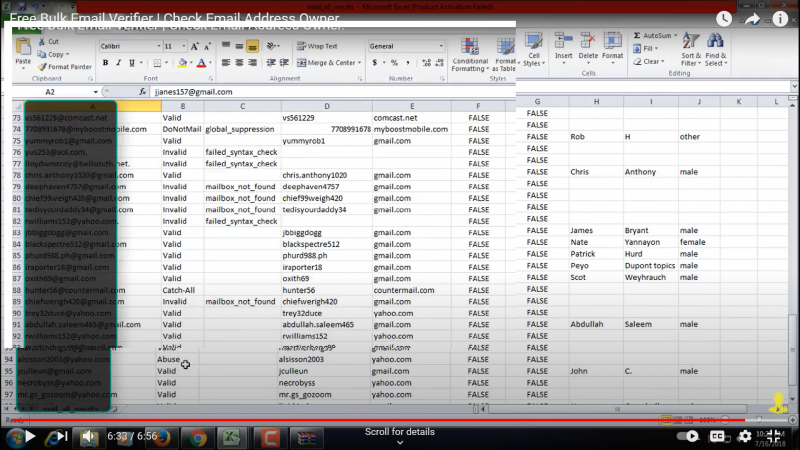The width and height of the screenshot is (800, 450).
Task: Open YouTube settings gear
Action: (x=745, y=436)
